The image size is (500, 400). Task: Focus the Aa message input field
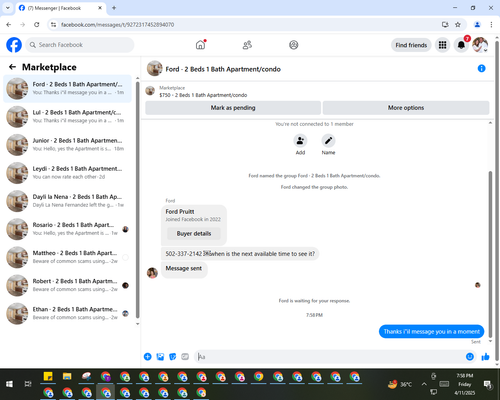click(330, 357)
